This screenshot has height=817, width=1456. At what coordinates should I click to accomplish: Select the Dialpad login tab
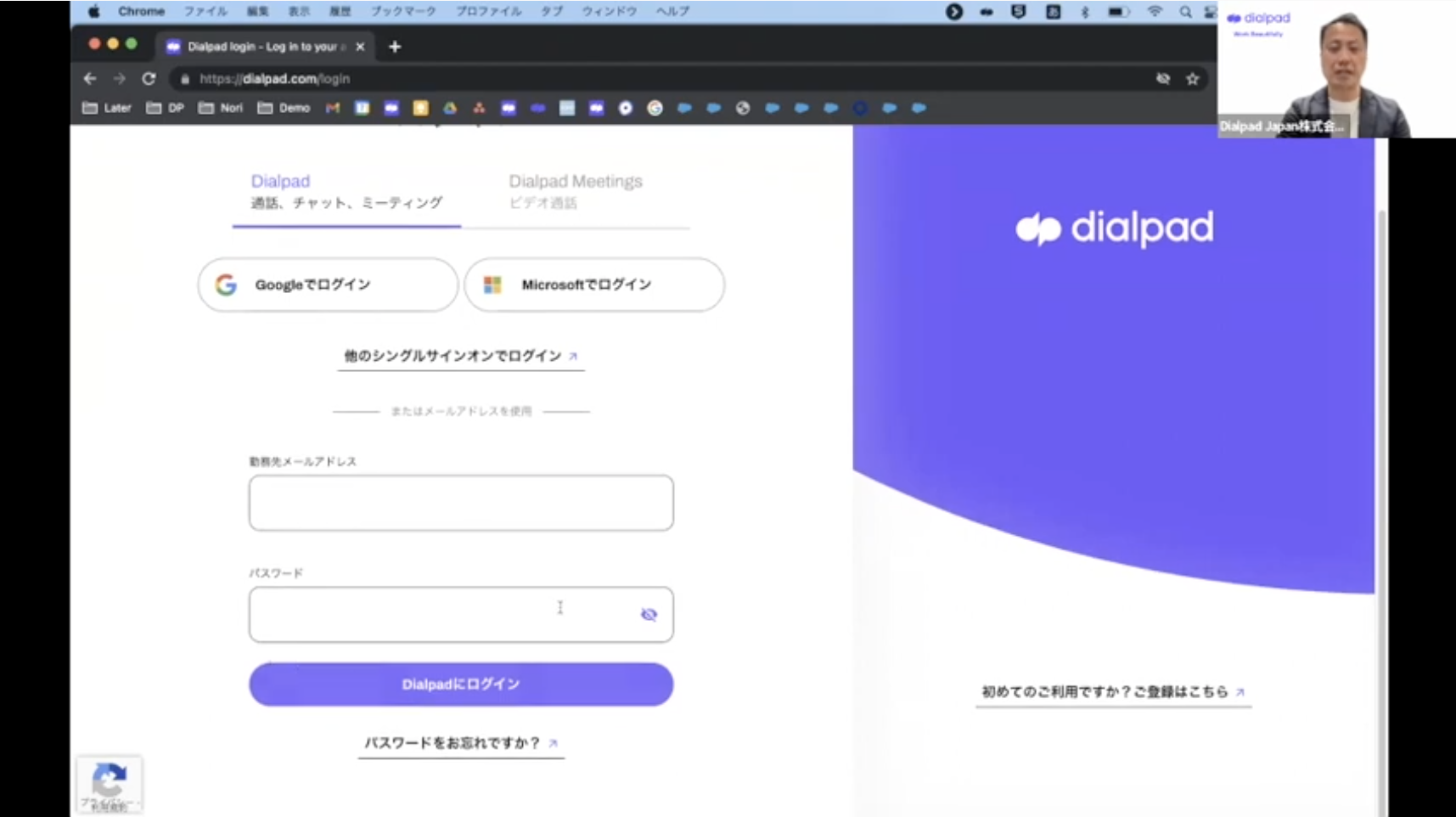263,47
